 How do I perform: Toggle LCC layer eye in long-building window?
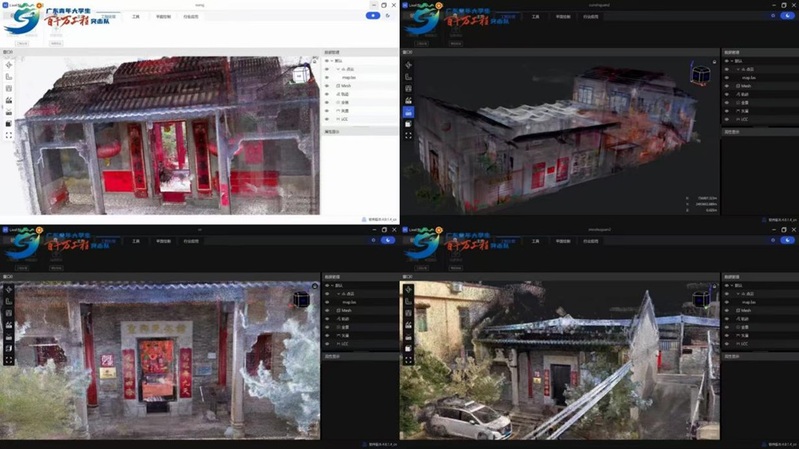coord(727,119)
